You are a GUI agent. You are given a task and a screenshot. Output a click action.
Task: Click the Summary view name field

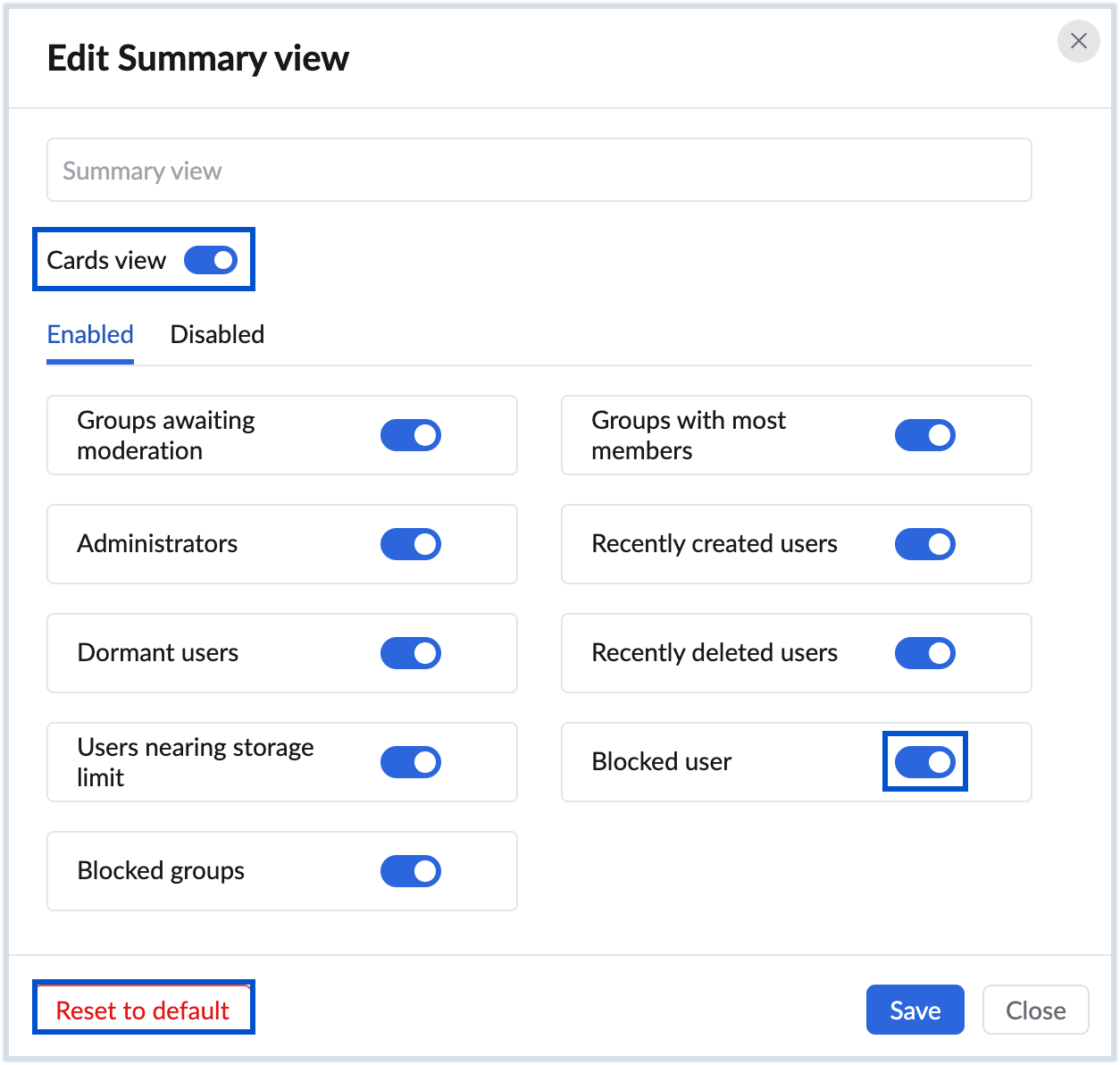point(539,170)
